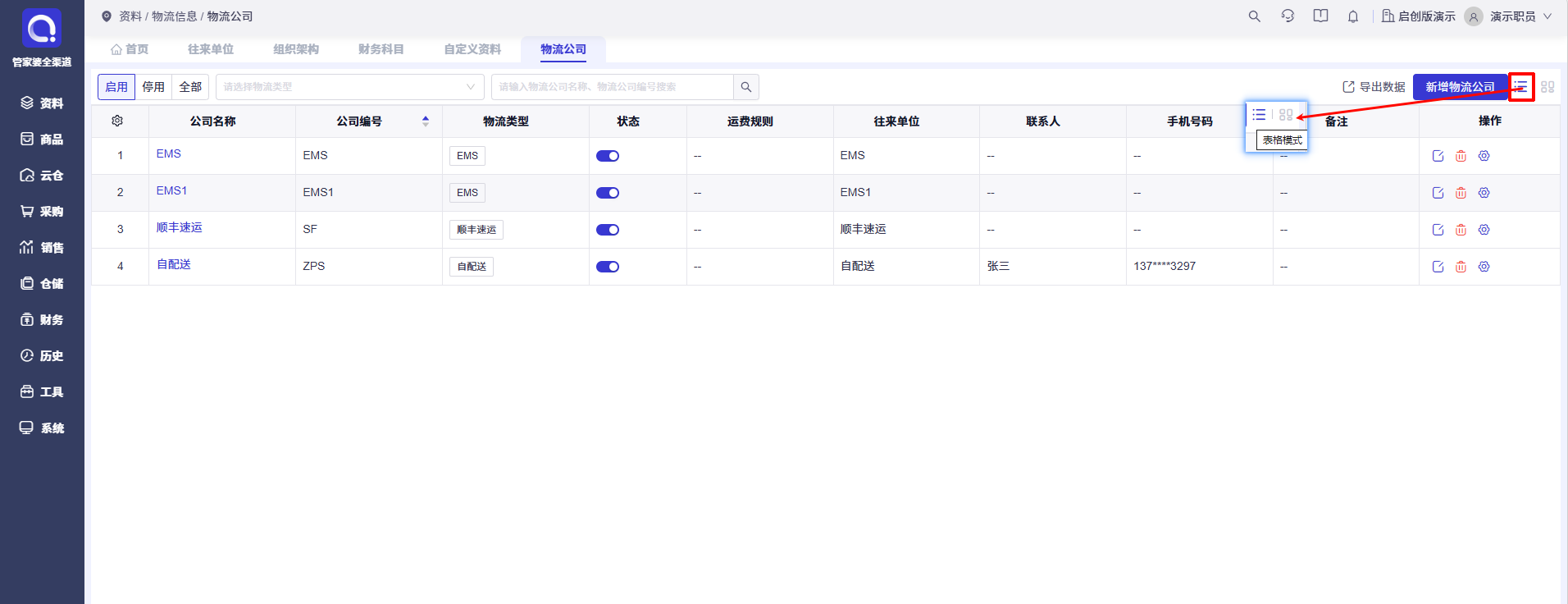Select the 启用 filter option

click(x=116, y=87)
